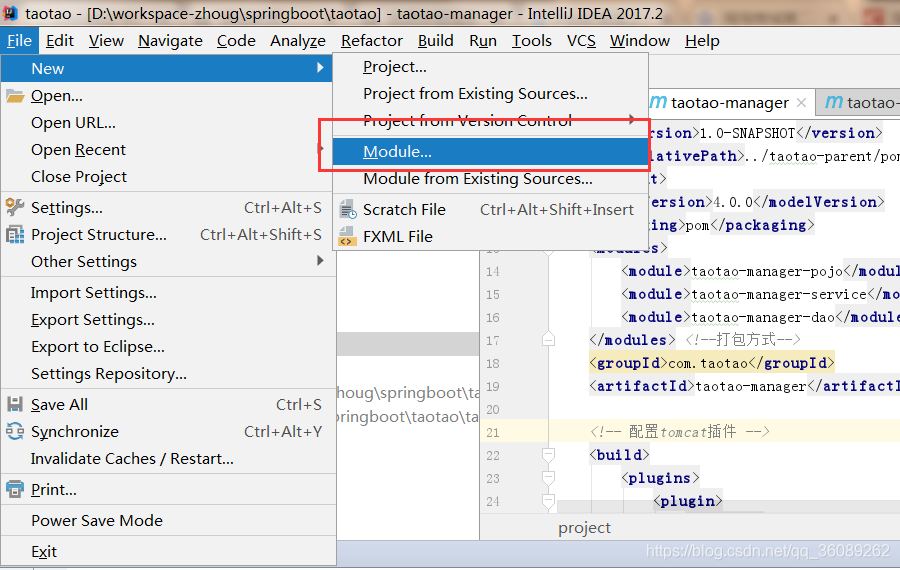Select Project from Existing Sources...

[x=490, y=94]
